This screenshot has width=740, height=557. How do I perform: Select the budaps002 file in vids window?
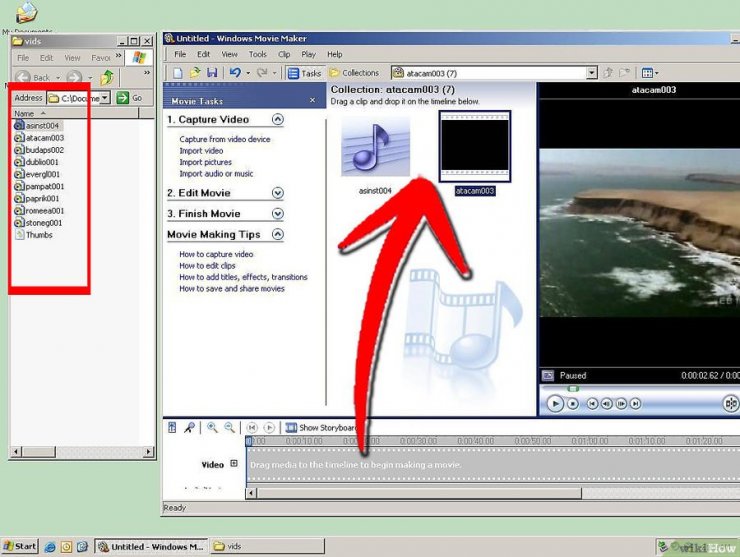(x=39, y=150)
